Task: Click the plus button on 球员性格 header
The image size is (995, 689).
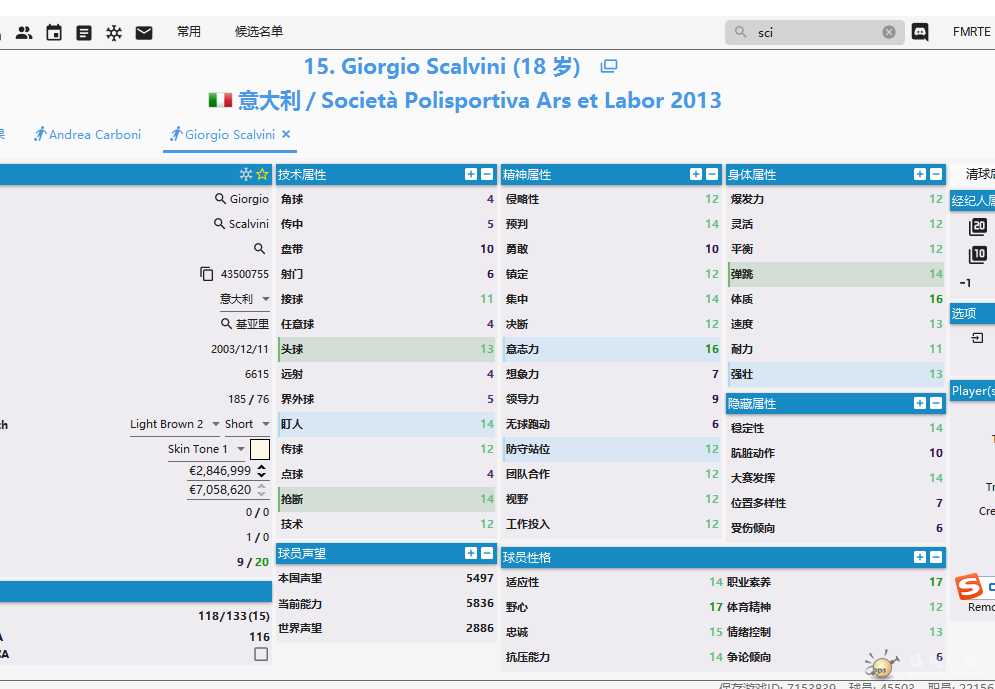Action: (920, 557)
